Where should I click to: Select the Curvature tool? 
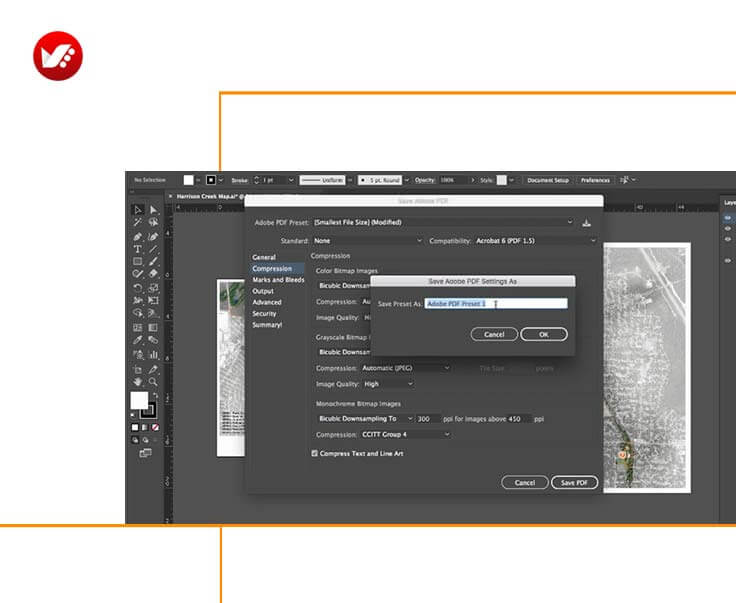pyautogui.click(x=153, y=236)
